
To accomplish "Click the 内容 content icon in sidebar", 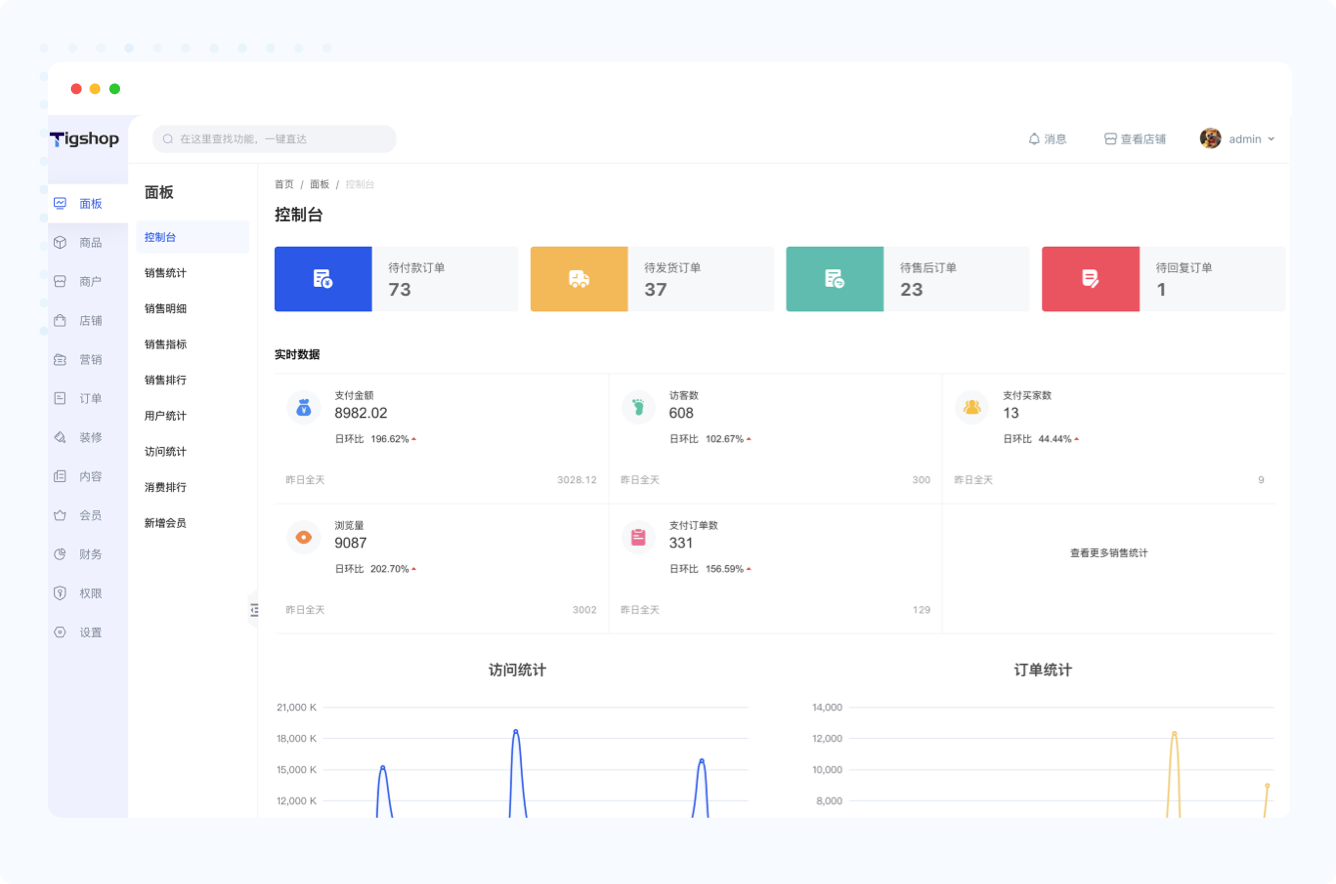I will (x=60, y=476).
